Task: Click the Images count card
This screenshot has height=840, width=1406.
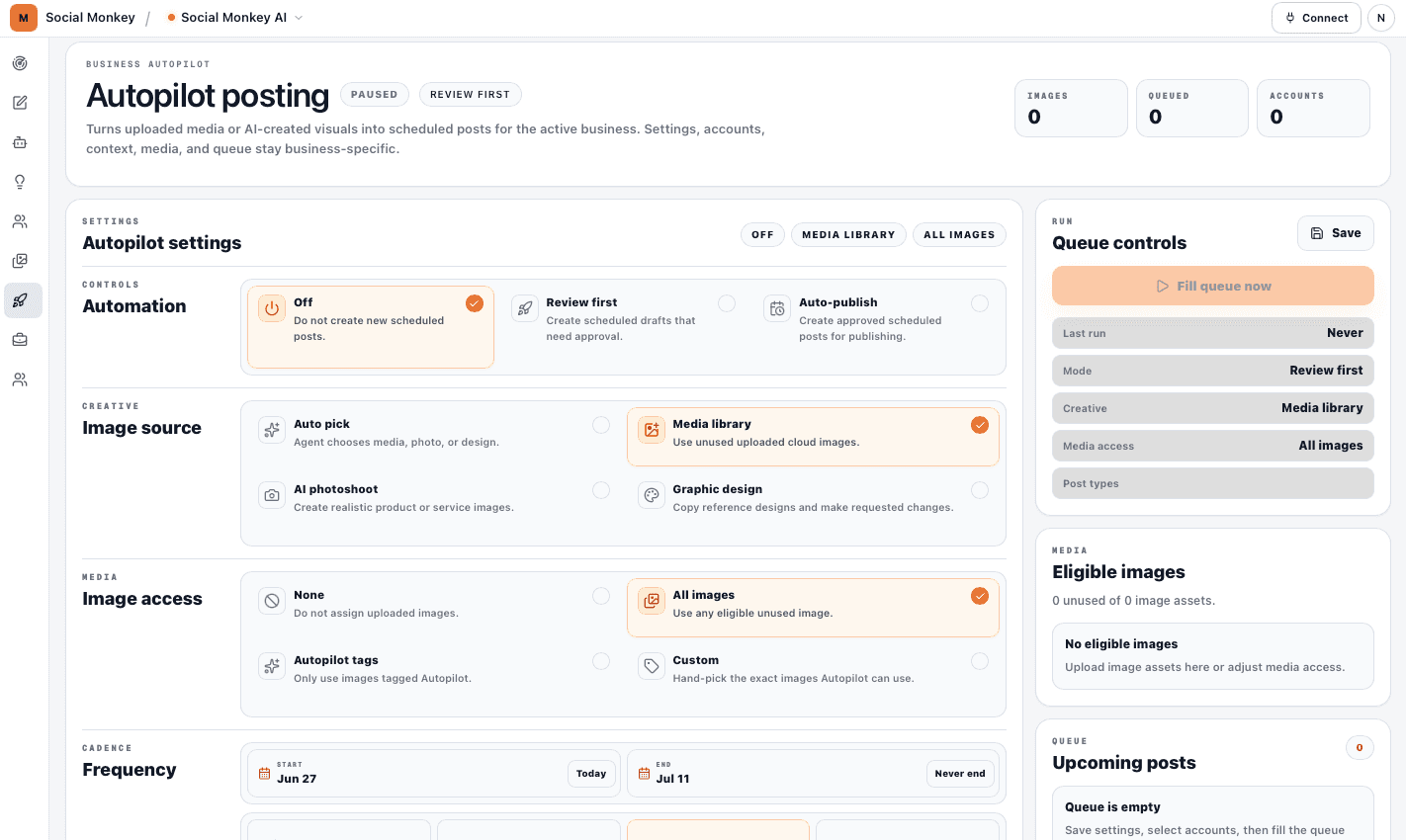Action: pyautogui.click(x=1071, y=108)
